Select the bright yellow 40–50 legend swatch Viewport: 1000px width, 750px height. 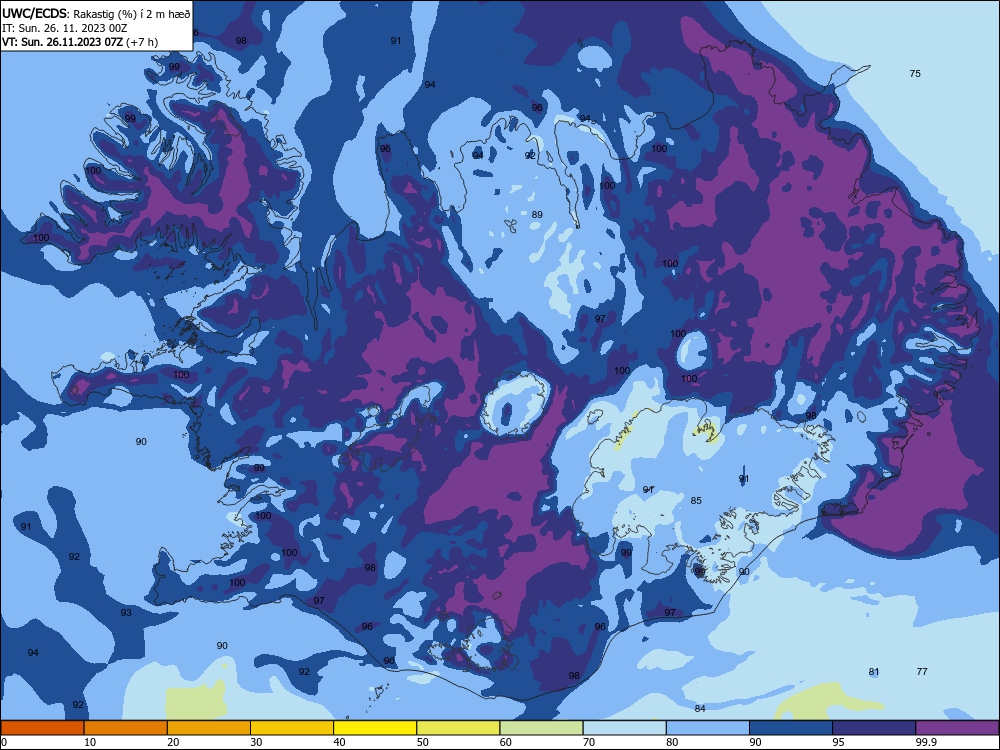pos(375,728)
